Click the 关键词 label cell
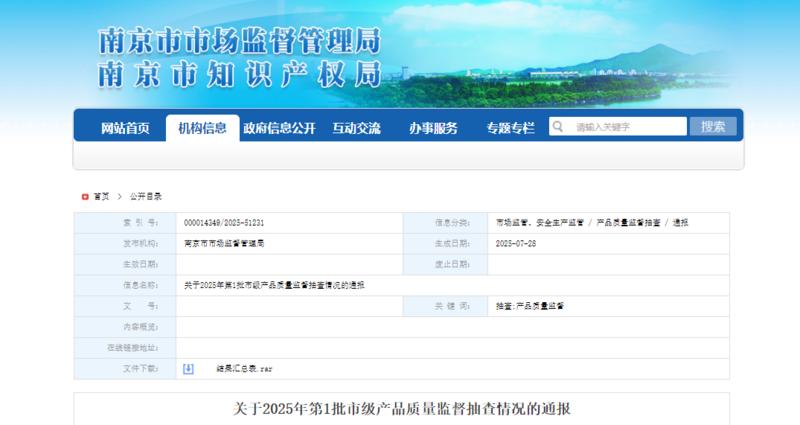The height and width of the screenshot is (425, 800). coord(445,306)
